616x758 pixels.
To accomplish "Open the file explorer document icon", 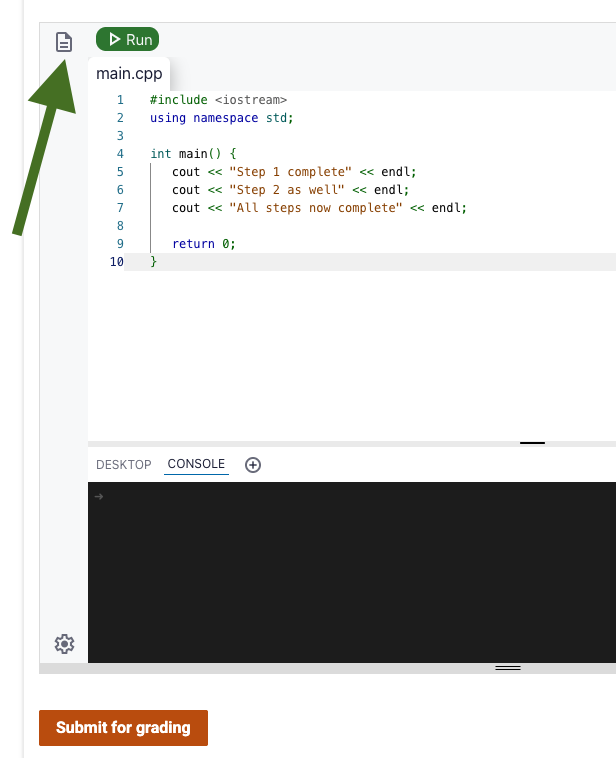I will pyautogui.click(x=64, y=42).
